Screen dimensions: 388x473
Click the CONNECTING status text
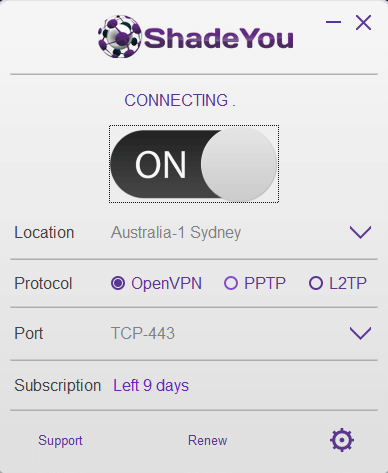click(x=180, y=100)
